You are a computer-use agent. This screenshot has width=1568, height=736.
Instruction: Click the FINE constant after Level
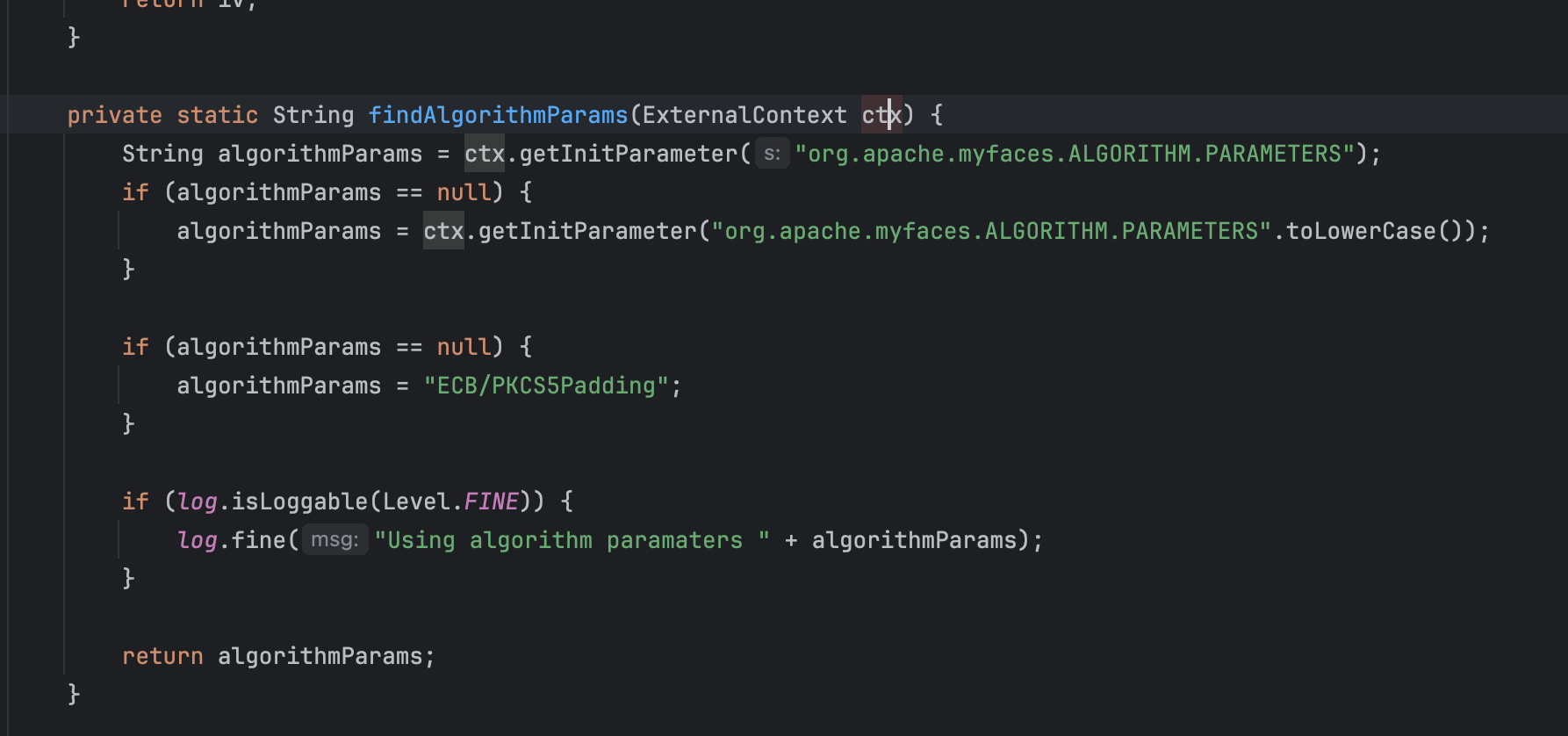pos(491,501)
